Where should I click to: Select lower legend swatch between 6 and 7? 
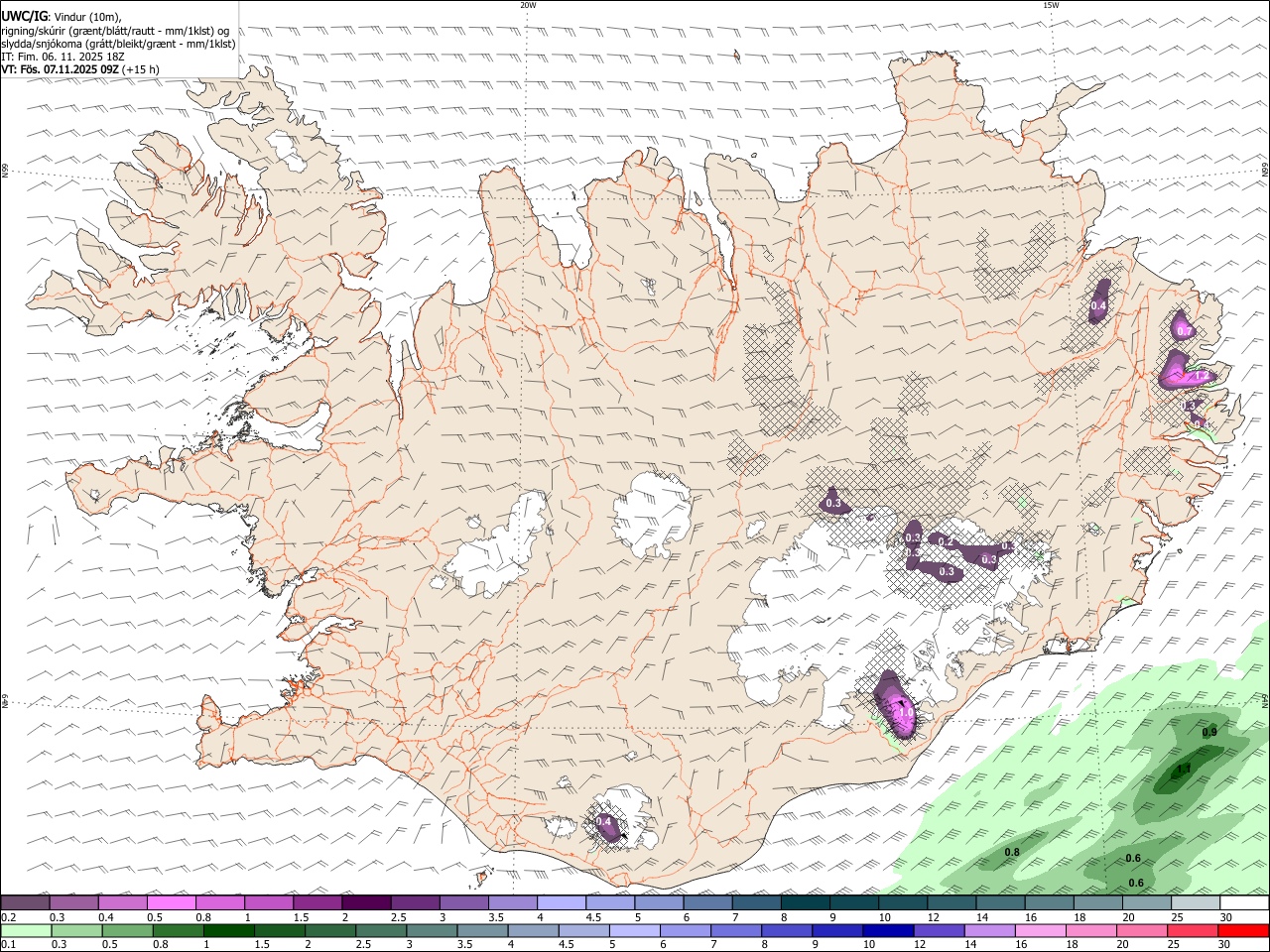click(x=688, y=930)
